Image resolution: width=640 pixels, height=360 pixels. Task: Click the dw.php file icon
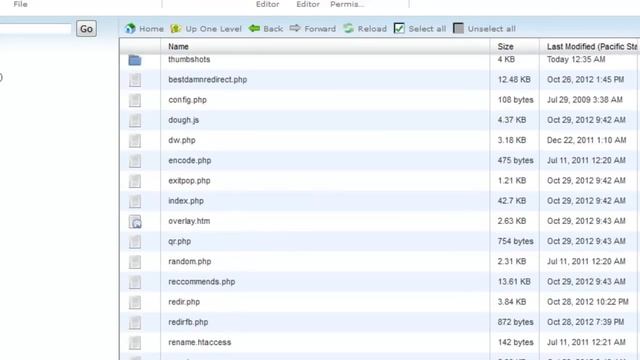pos(135,140)
